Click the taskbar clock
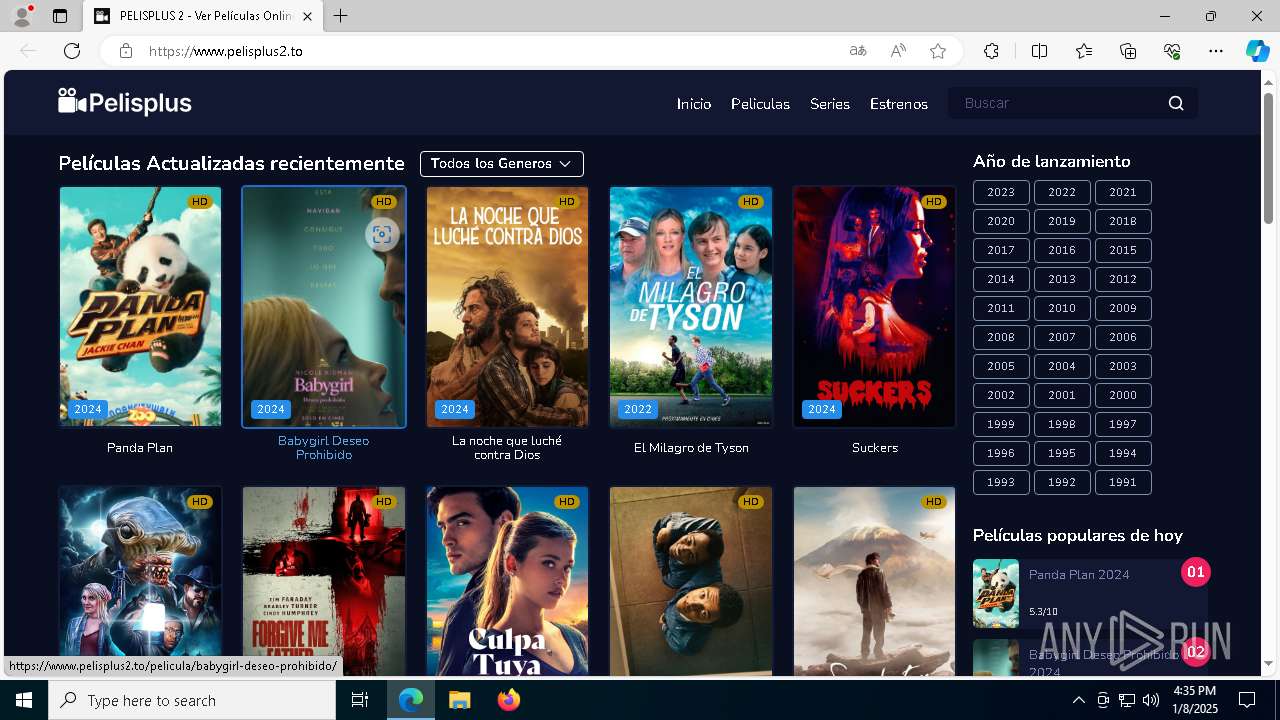Image resolution: width=1280 pixels, height=720 pixels. pos(1195,700)
